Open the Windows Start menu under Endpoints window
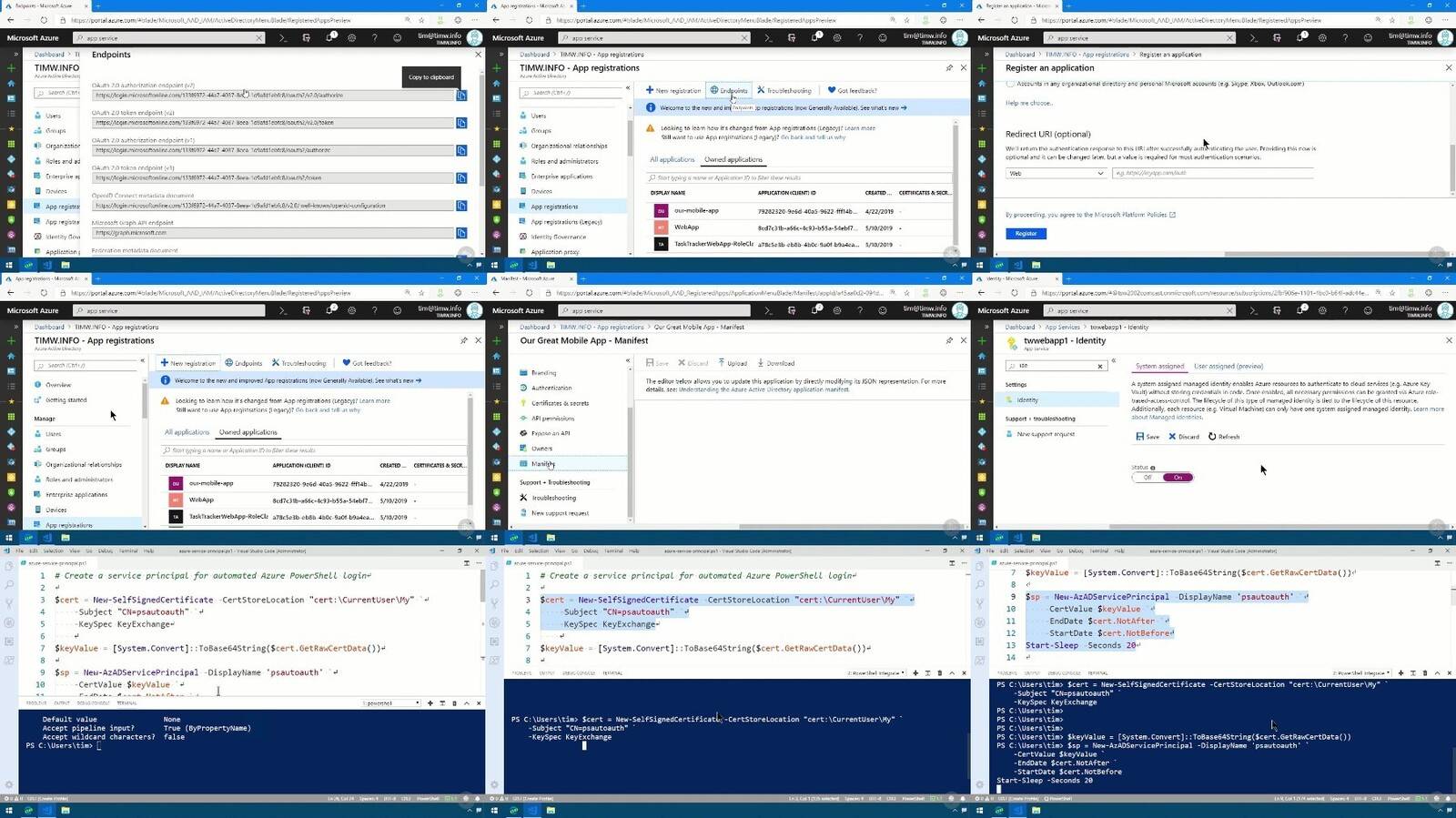The image size is (1456, 818). (9, 265)
